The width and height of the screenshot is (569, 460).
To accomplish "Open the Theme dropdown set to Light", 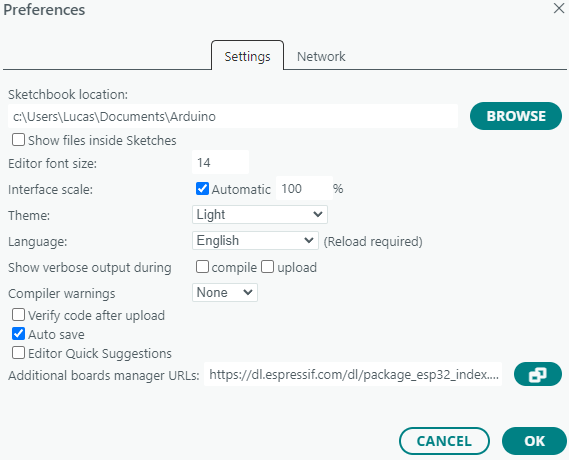I will click(x=260, y=214).
